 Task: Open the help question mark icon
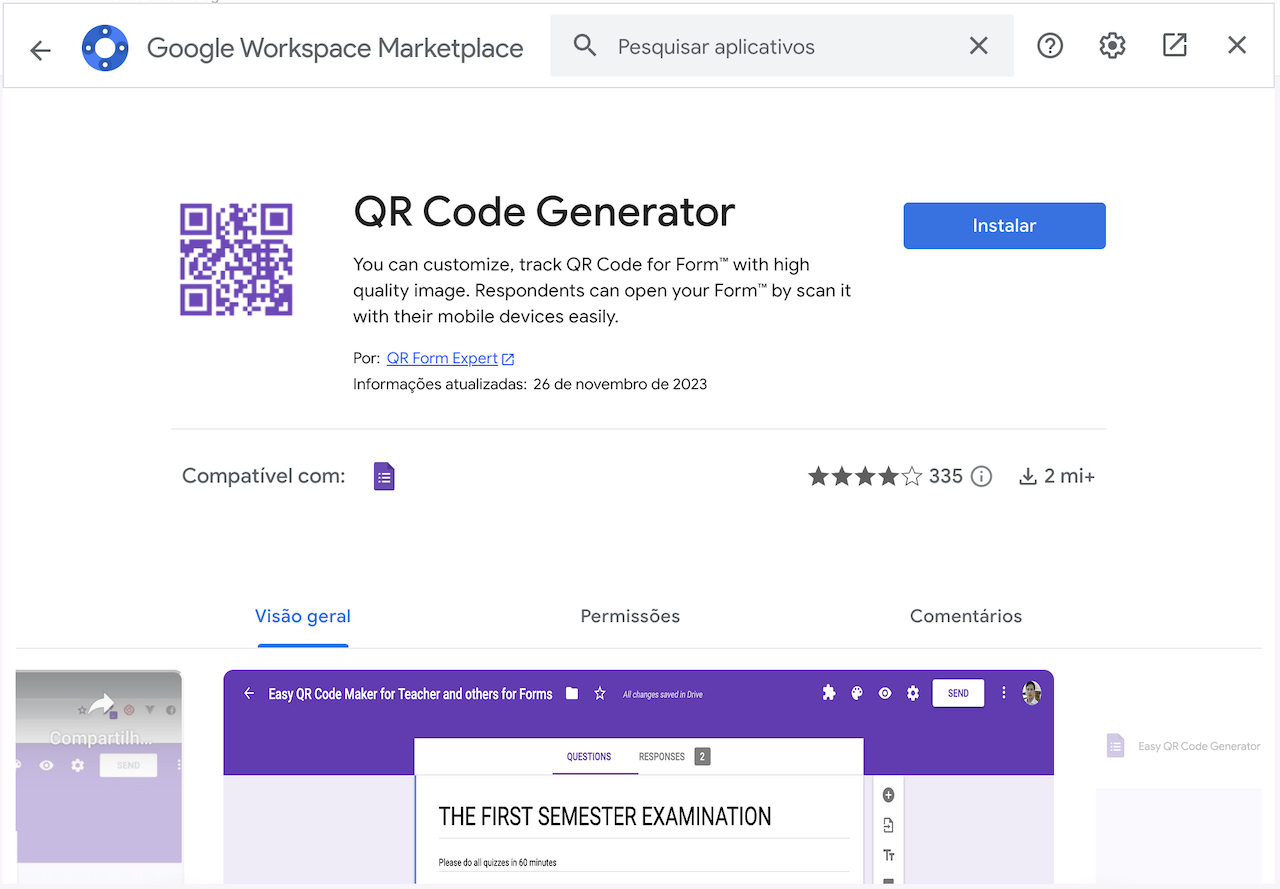[1050, 45]
